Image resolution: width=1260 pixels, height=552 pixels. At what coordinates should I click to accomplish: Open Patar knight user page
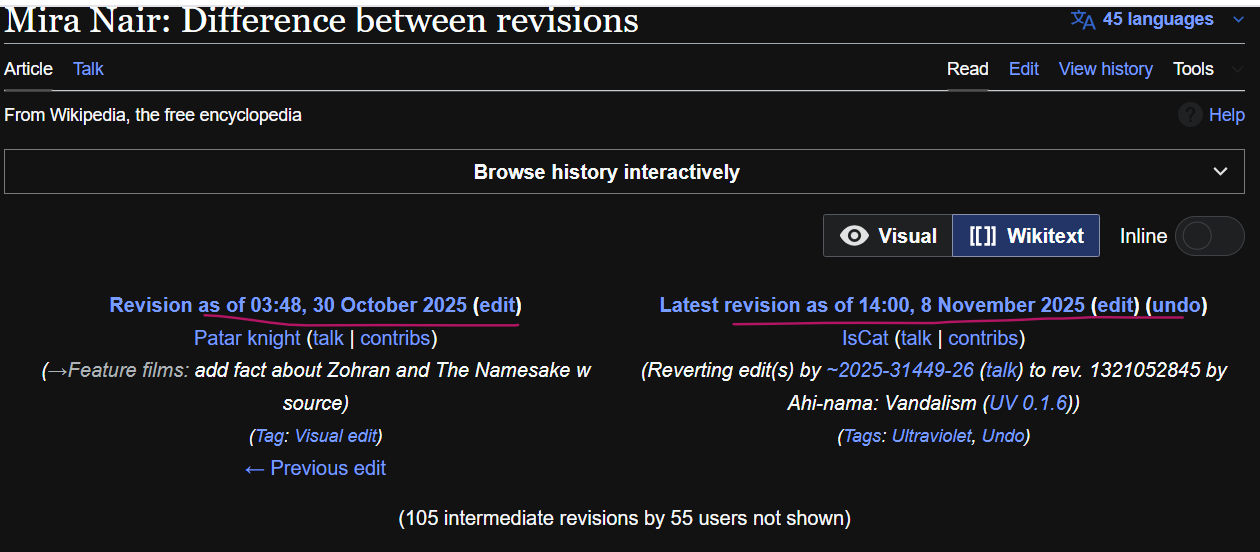coord(247,338)
